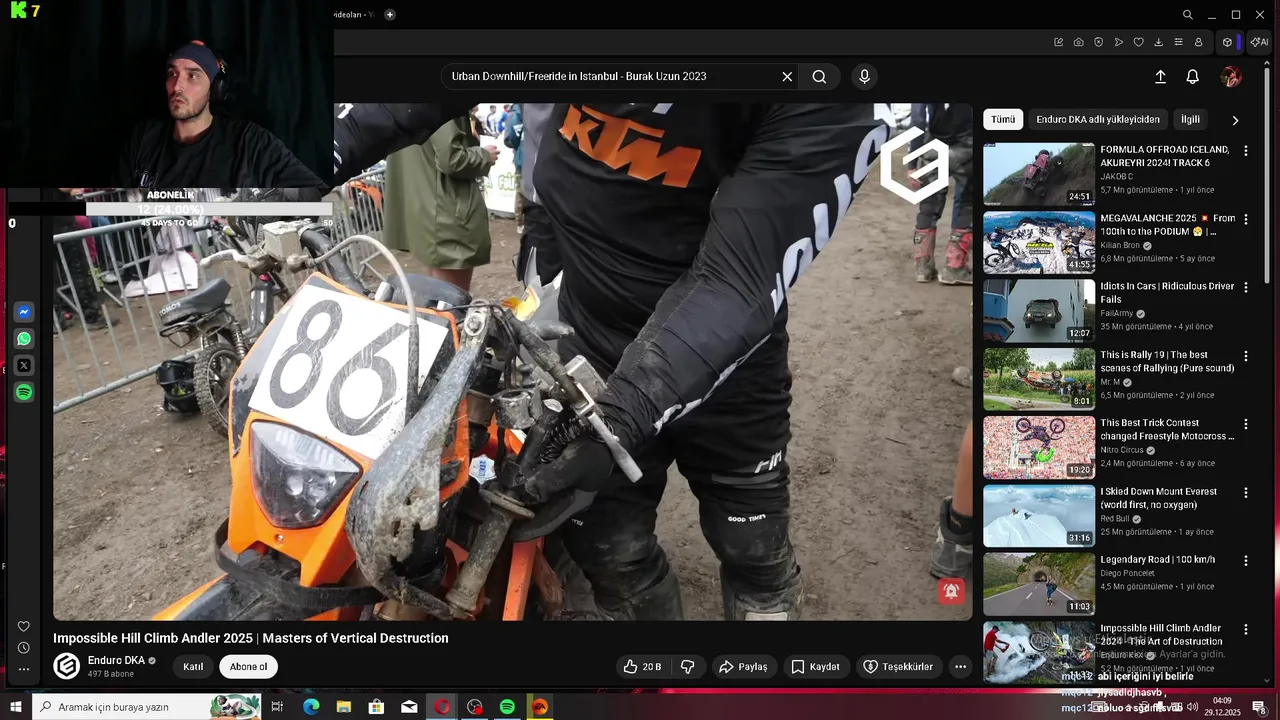This screenshot has height=720, width=1280.
Task: Open options menu for Formula Offroad Iceland video
Action: (x=1246, y=151)
